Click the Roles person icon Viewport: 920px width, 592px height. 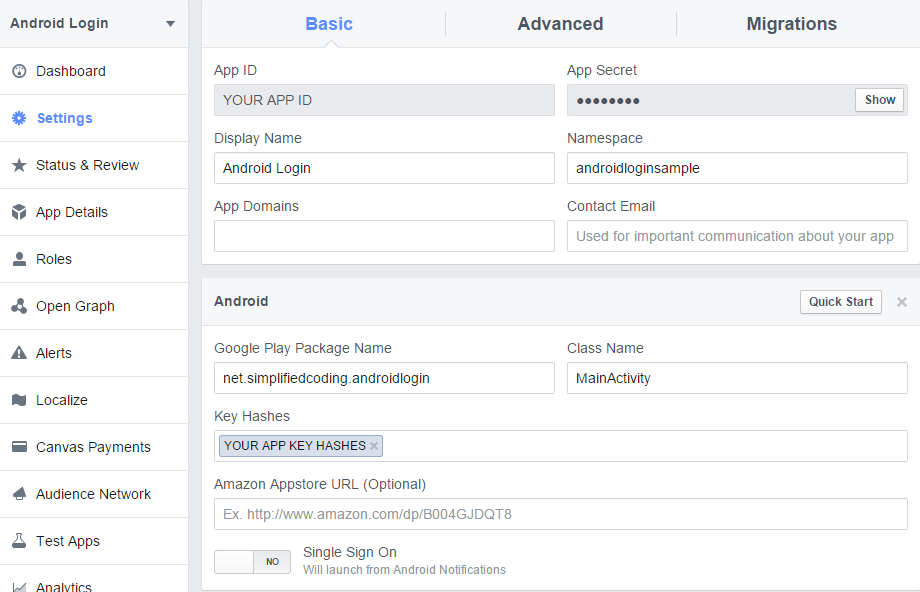(x=19, y=259)
